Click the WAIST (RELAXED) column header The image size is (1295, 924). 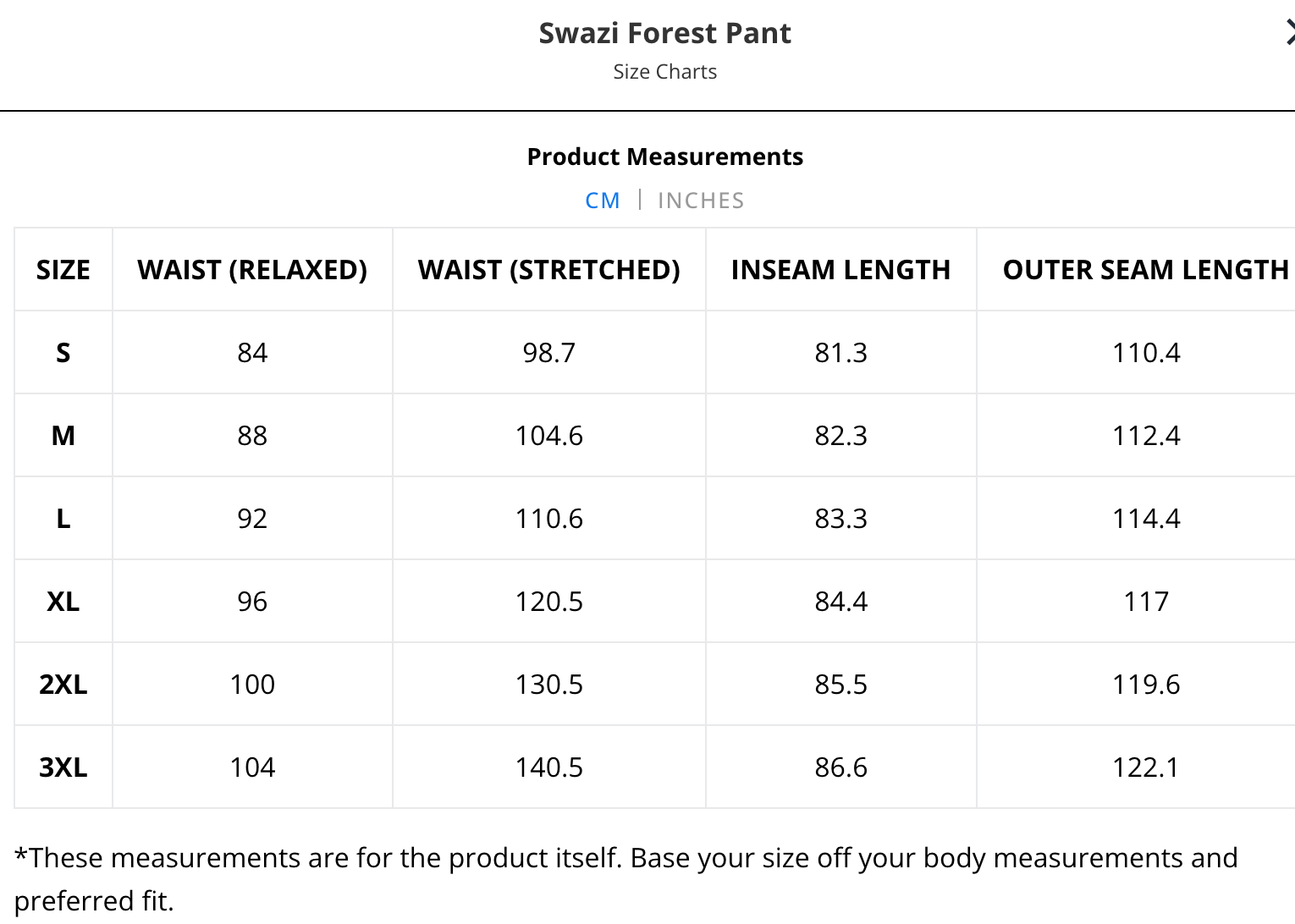(x=252, y=270)
